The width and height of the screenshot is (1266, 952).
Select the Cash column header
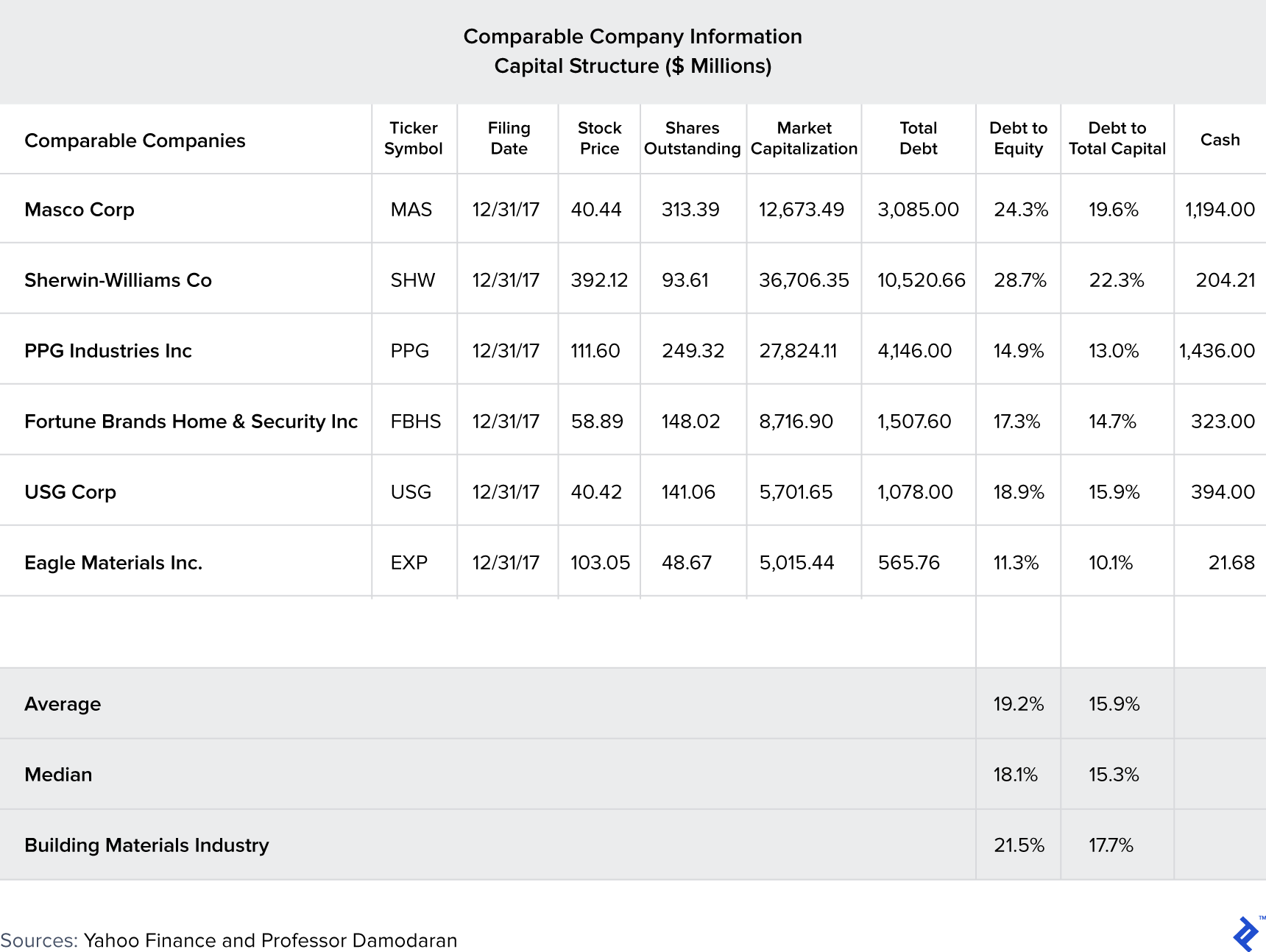pos(1220,140)
